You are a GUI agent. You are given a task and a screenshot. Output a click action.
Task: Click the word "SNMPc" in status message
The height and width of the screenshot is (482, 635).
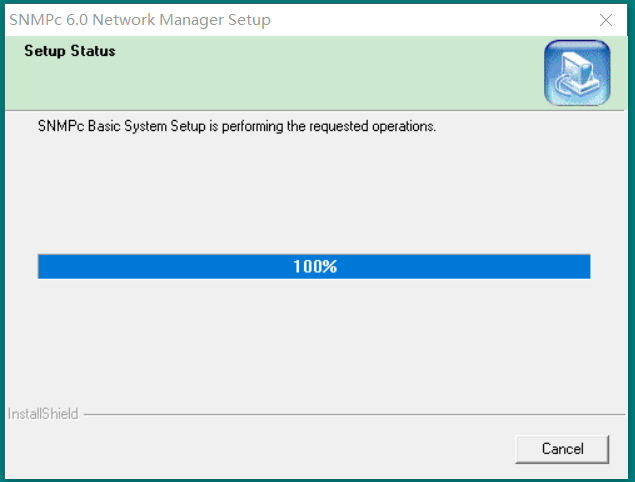[x=59, y=127]
